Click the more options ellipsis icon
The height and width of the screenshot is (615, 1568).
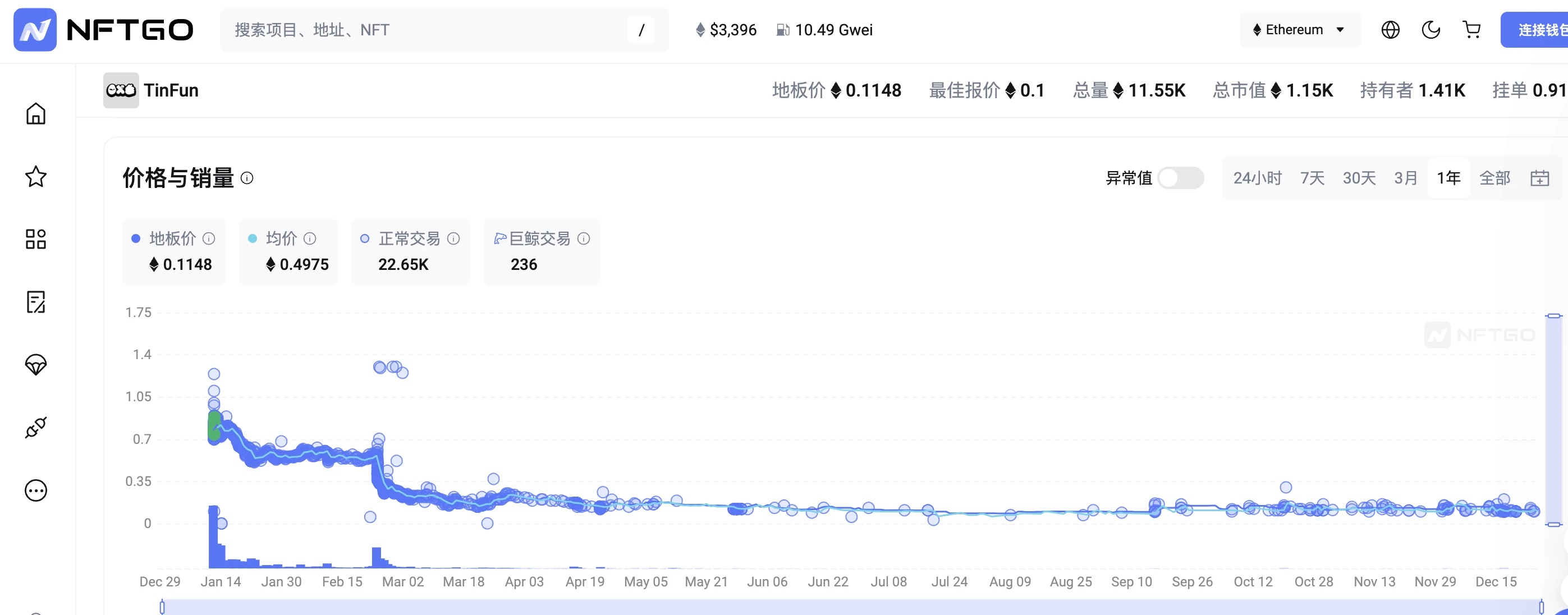(35, 490)
